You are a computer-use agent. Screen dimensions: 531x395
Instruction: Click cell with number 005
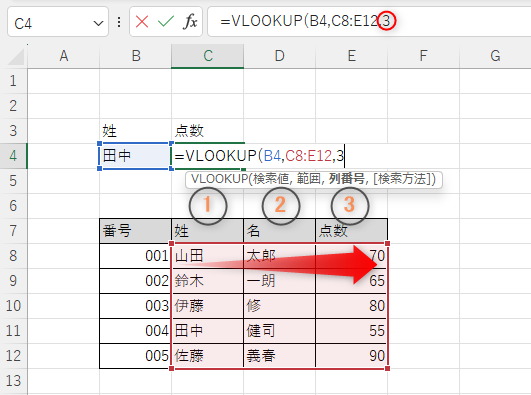[x=135, y=356]
